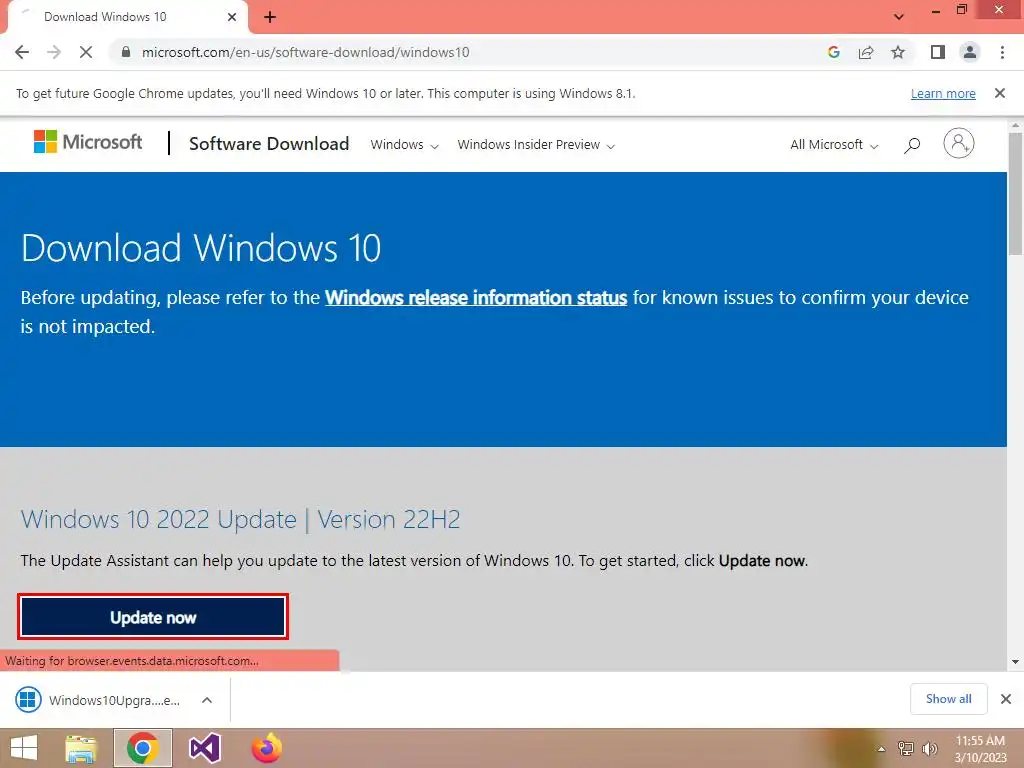
Task: Click the volume speaker tray icon
Action: (930, 749)
